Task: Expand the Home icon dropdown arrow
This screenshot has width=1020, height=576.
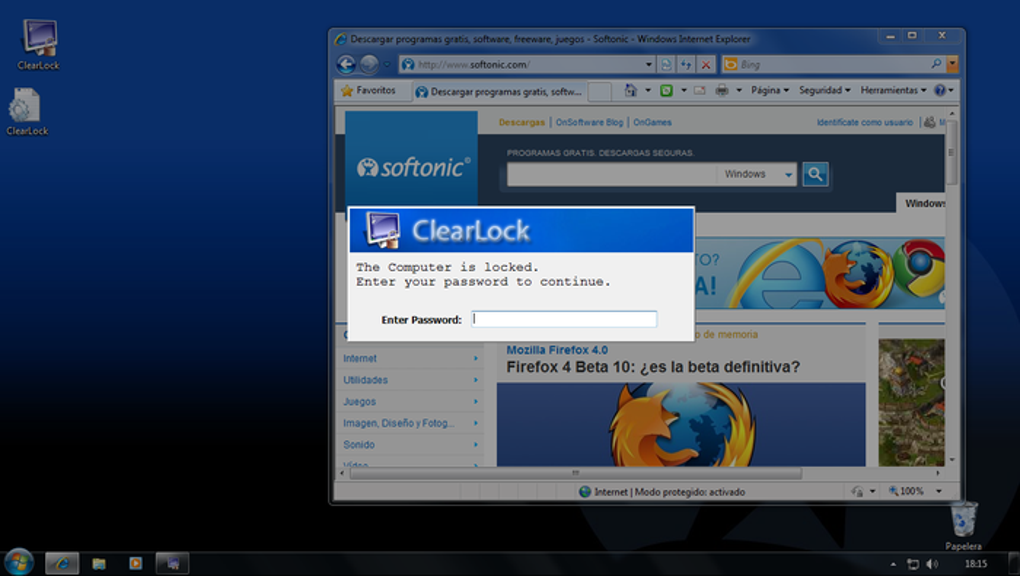Action: pyautogui.click(x=648, y=90)
